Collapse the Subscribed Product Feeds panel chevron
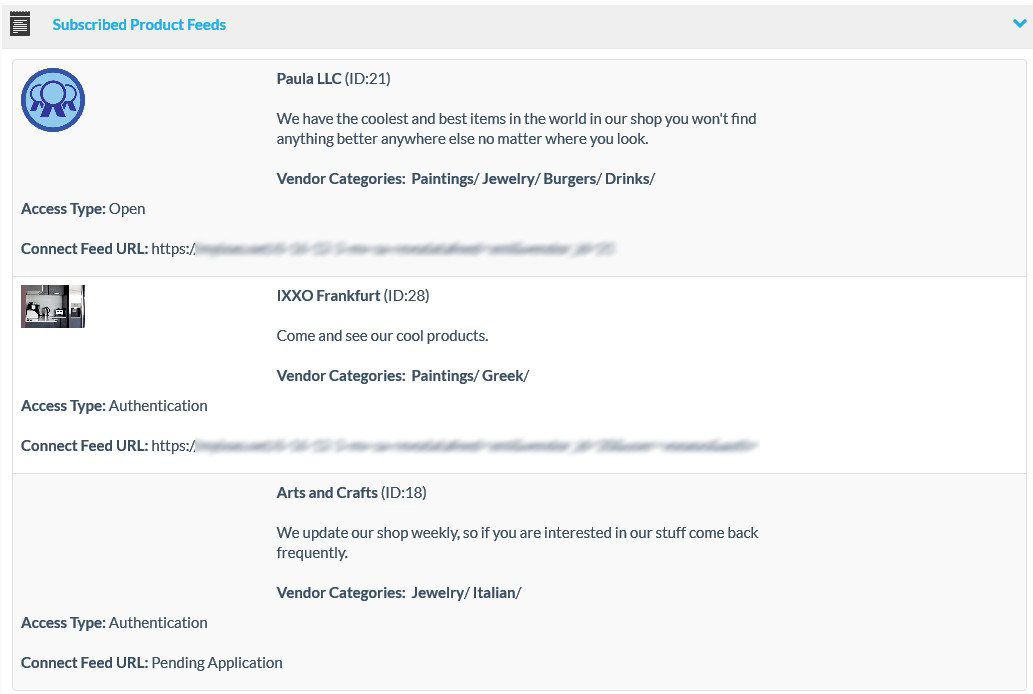Screen dimensions: 1033x694 tap(1019, 24)
